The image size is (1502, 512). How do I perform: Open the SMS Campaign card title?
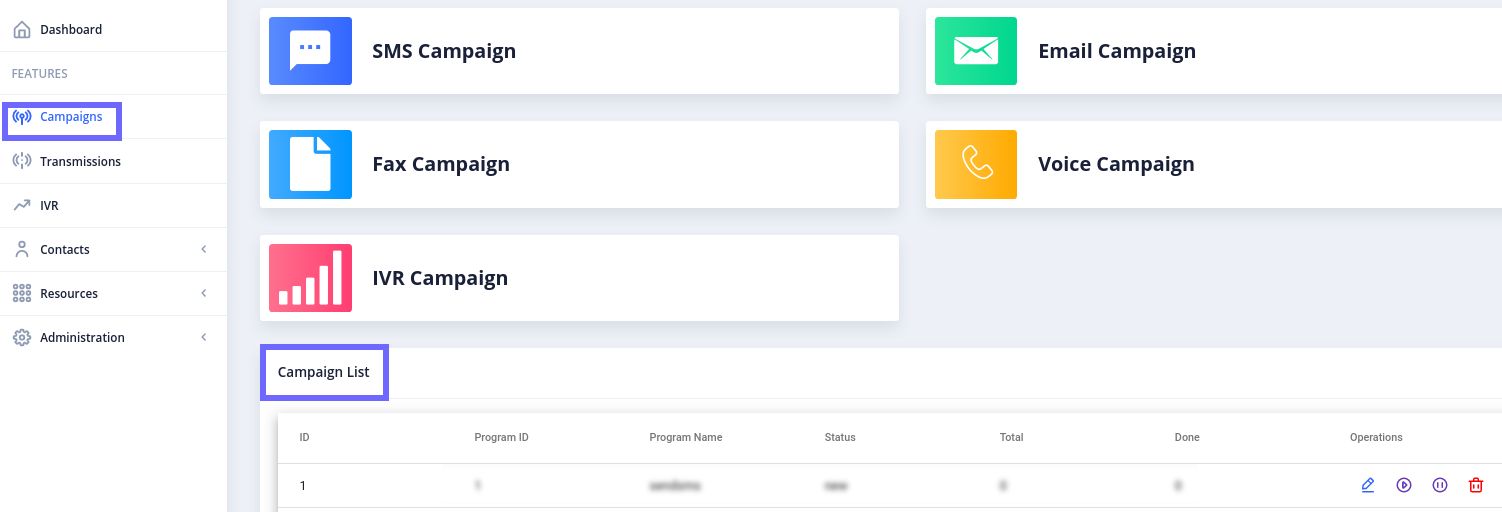(444, 51)
